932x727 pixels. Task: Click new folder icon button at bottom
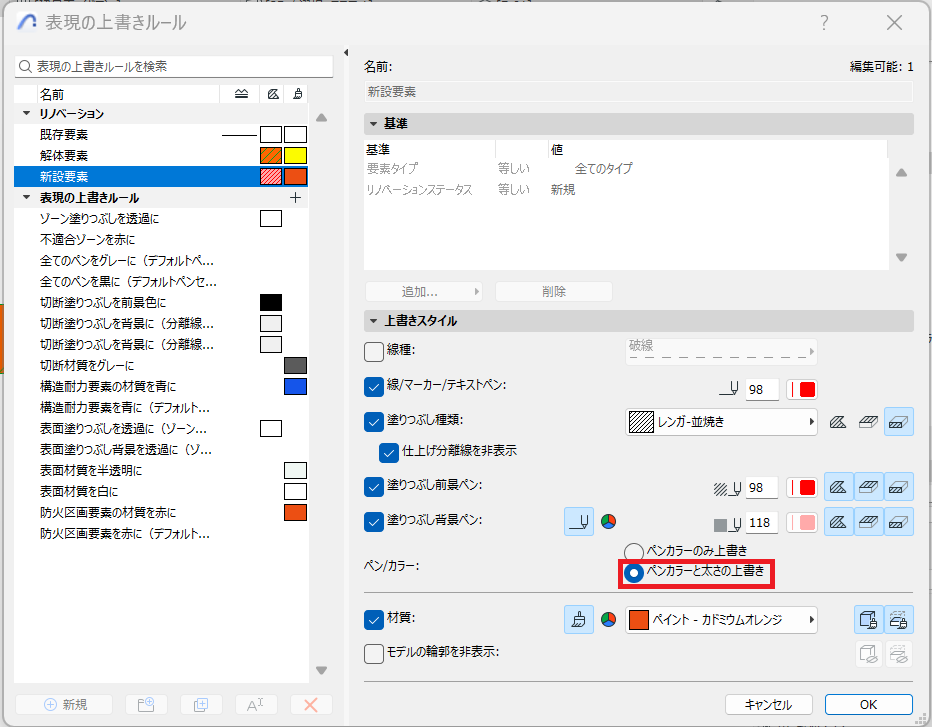point(146,704)
